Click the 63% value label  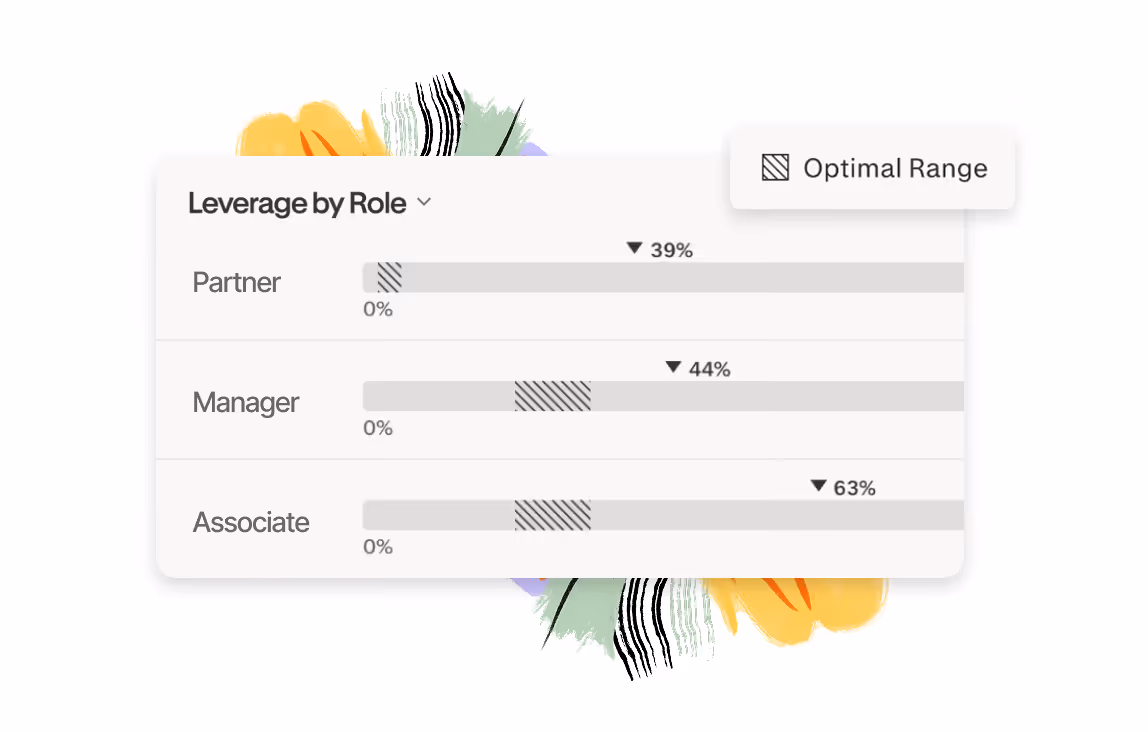click(x=854, y=487)
